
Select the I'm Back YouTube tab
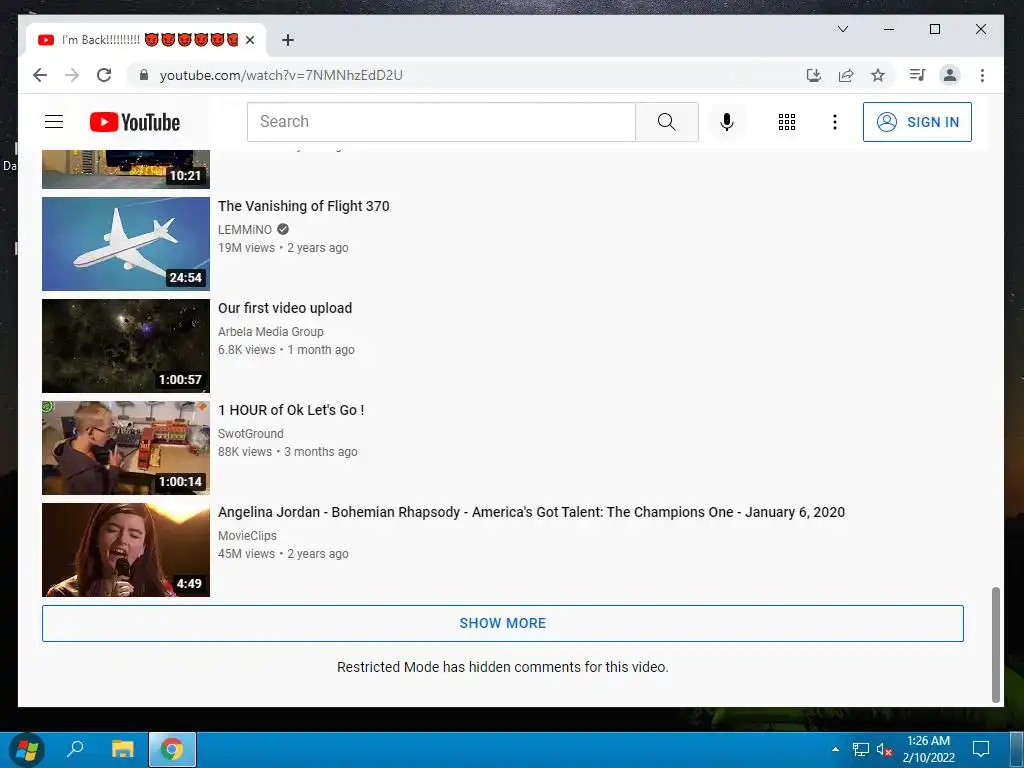click(146, 40)
